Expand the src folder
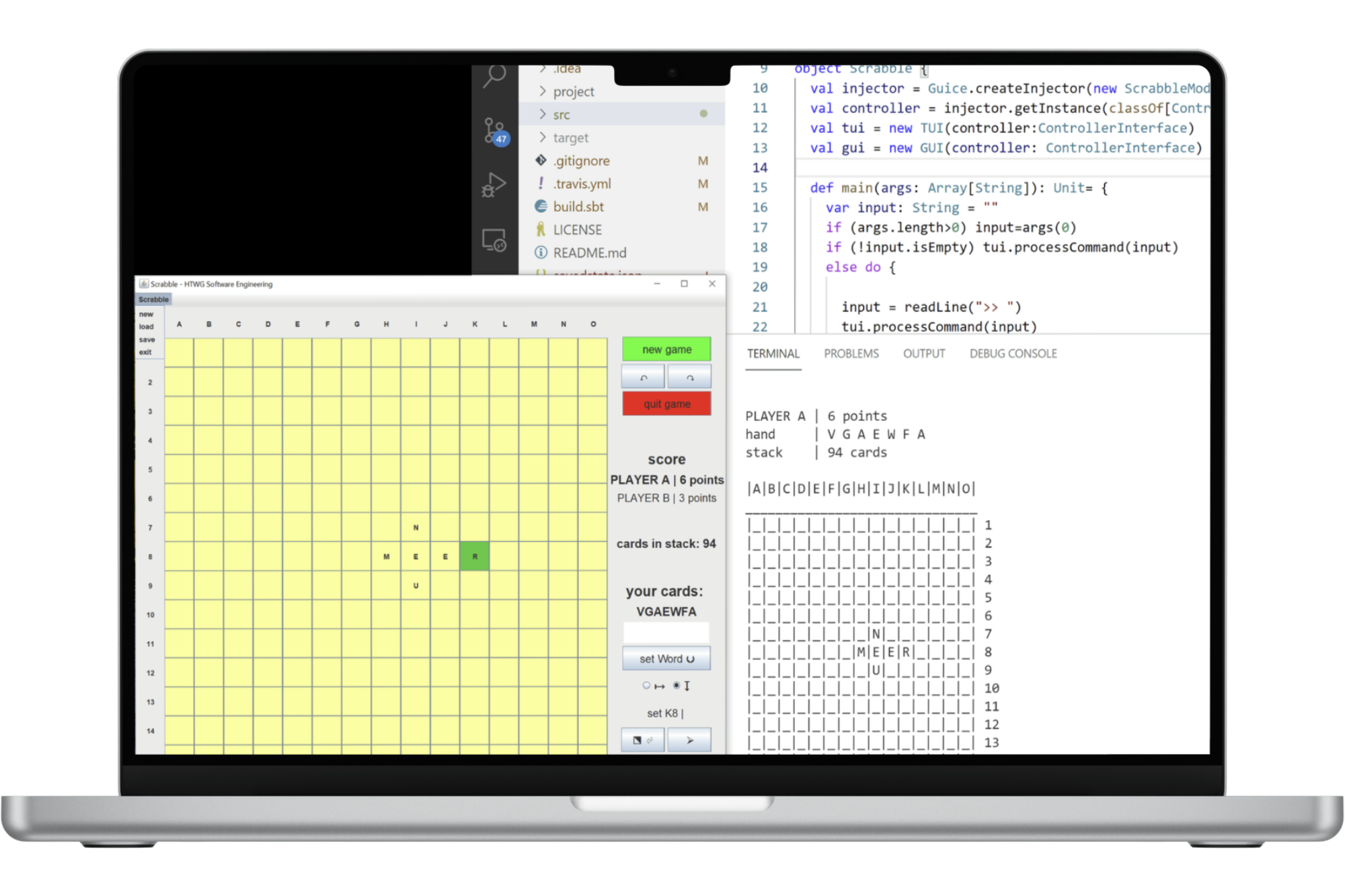 (x=562, y=115)
